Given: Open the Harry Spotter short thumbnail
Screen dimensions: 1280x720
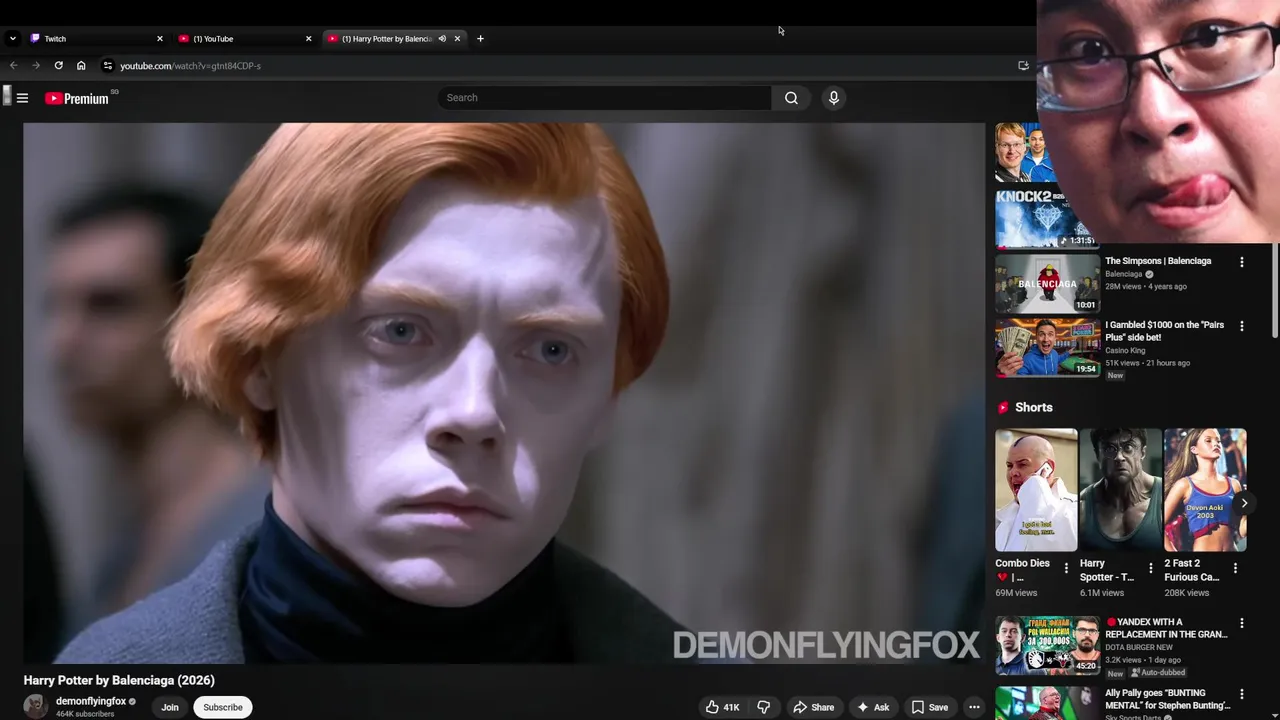Looking at the screenshot, I should pos(1120,490).
